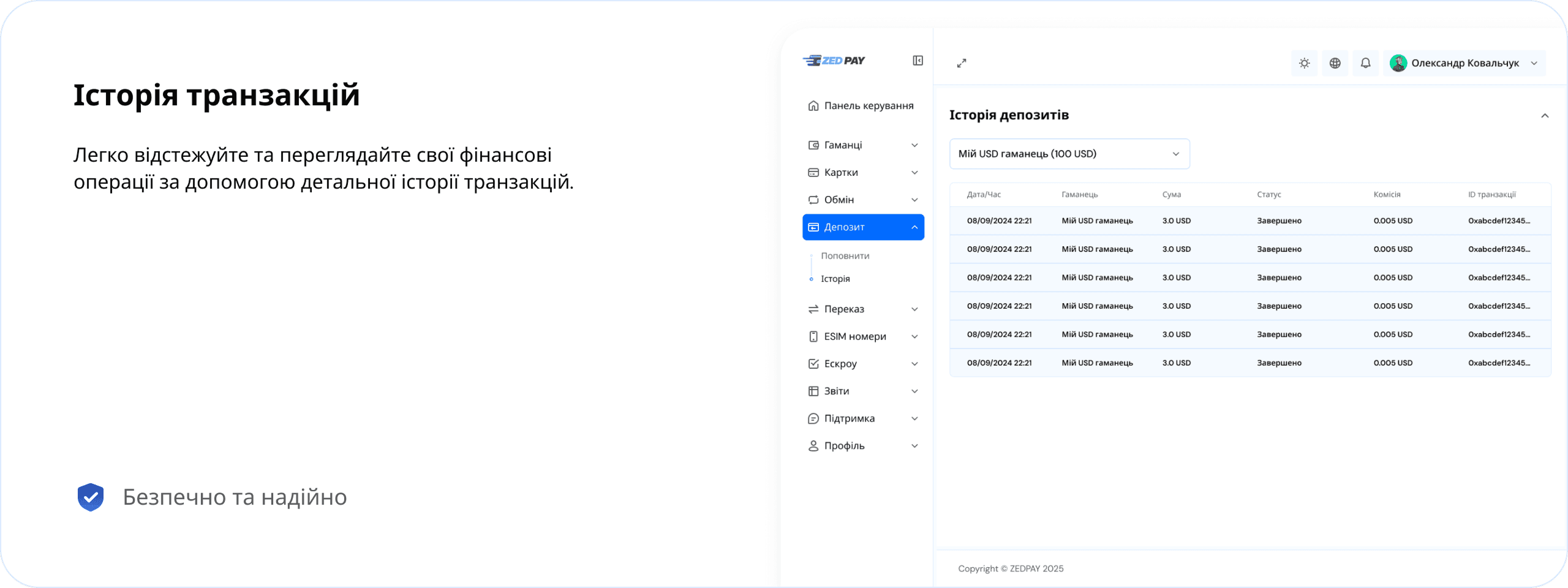The width and height of the screenshot is (1568, 588).
Task: Expand the Картки sidebar menu
Action: [x=862, y=173]
